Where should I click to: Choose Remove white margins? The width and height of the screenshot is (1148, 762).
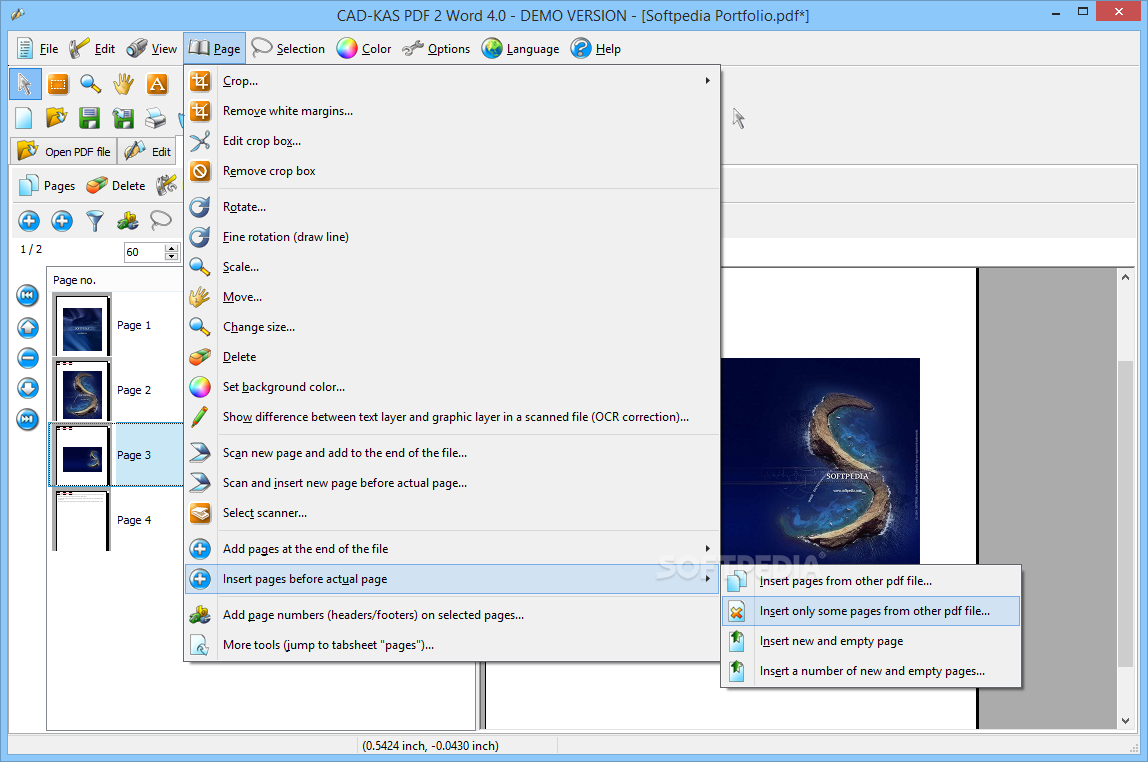coord(452,111)
